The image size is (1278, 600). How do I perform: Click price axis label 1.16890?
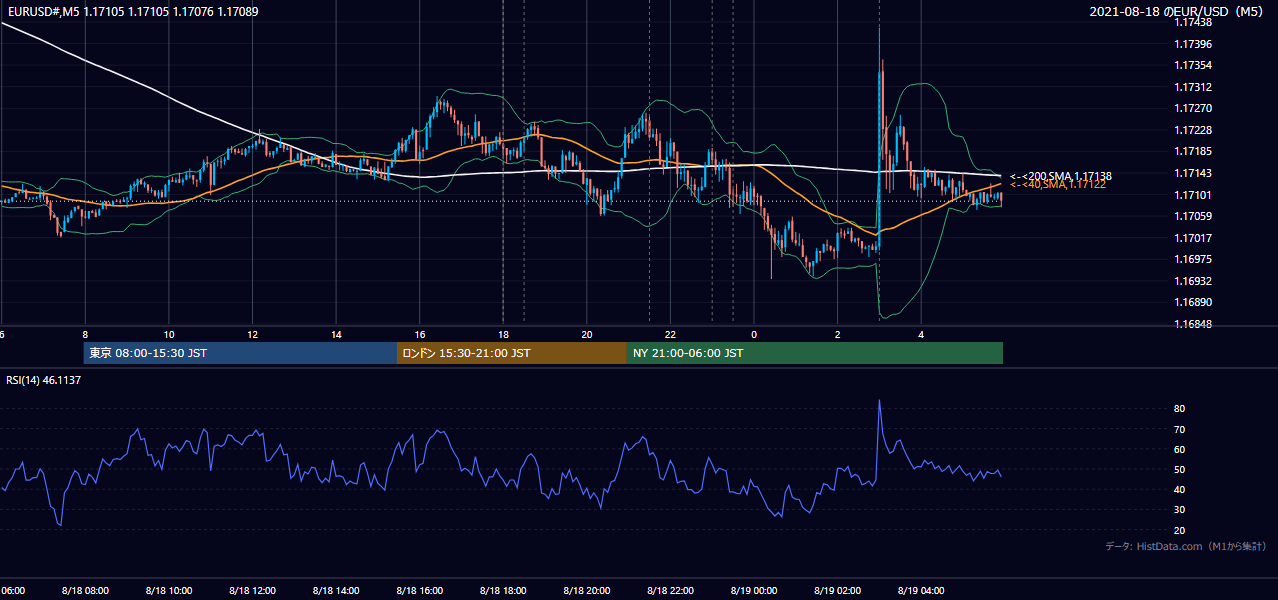tap(1194, 302)
